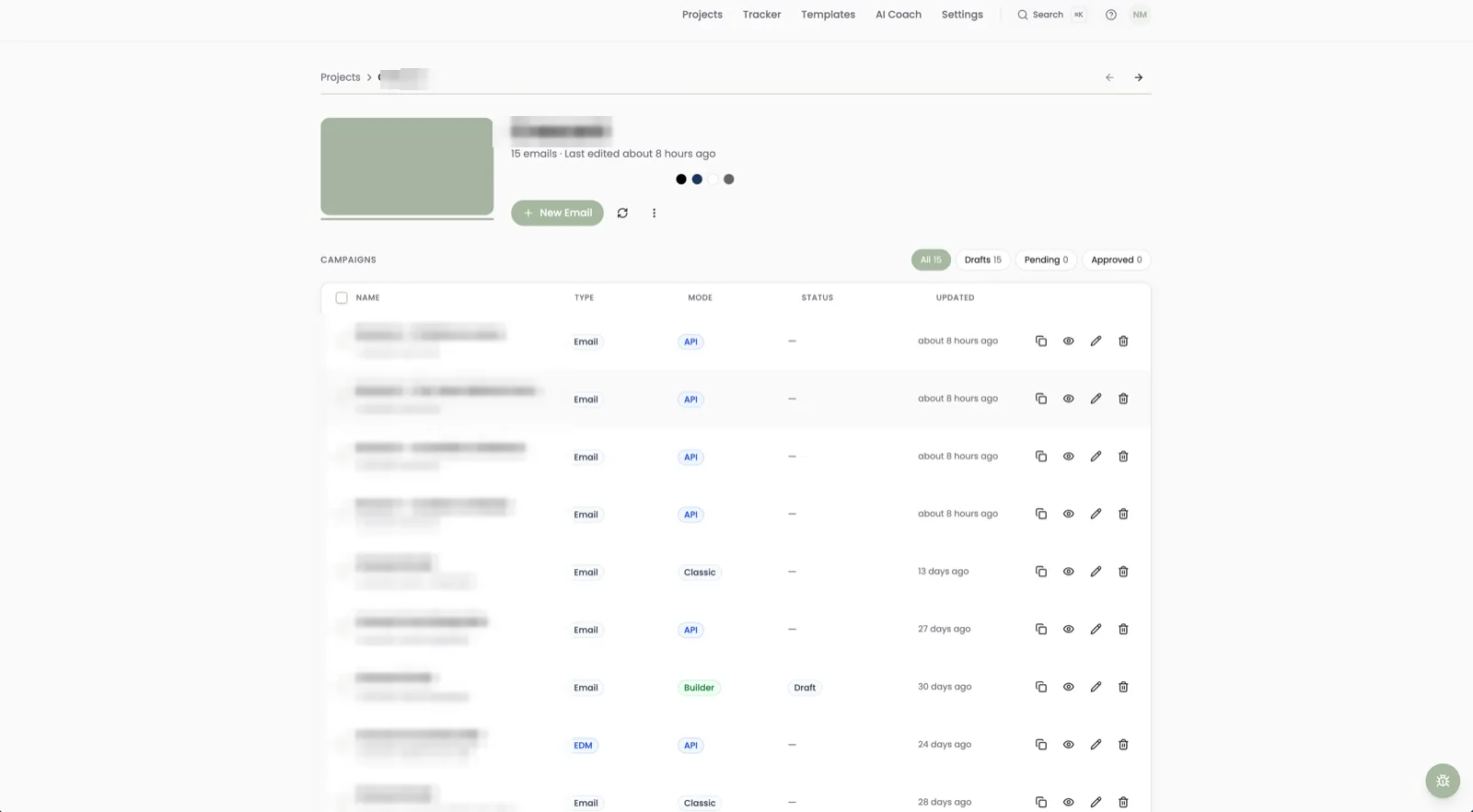Sort by the MODE column header
Image resolution: width=1473 pixels, height=812 pixels.
click(700, 298)
